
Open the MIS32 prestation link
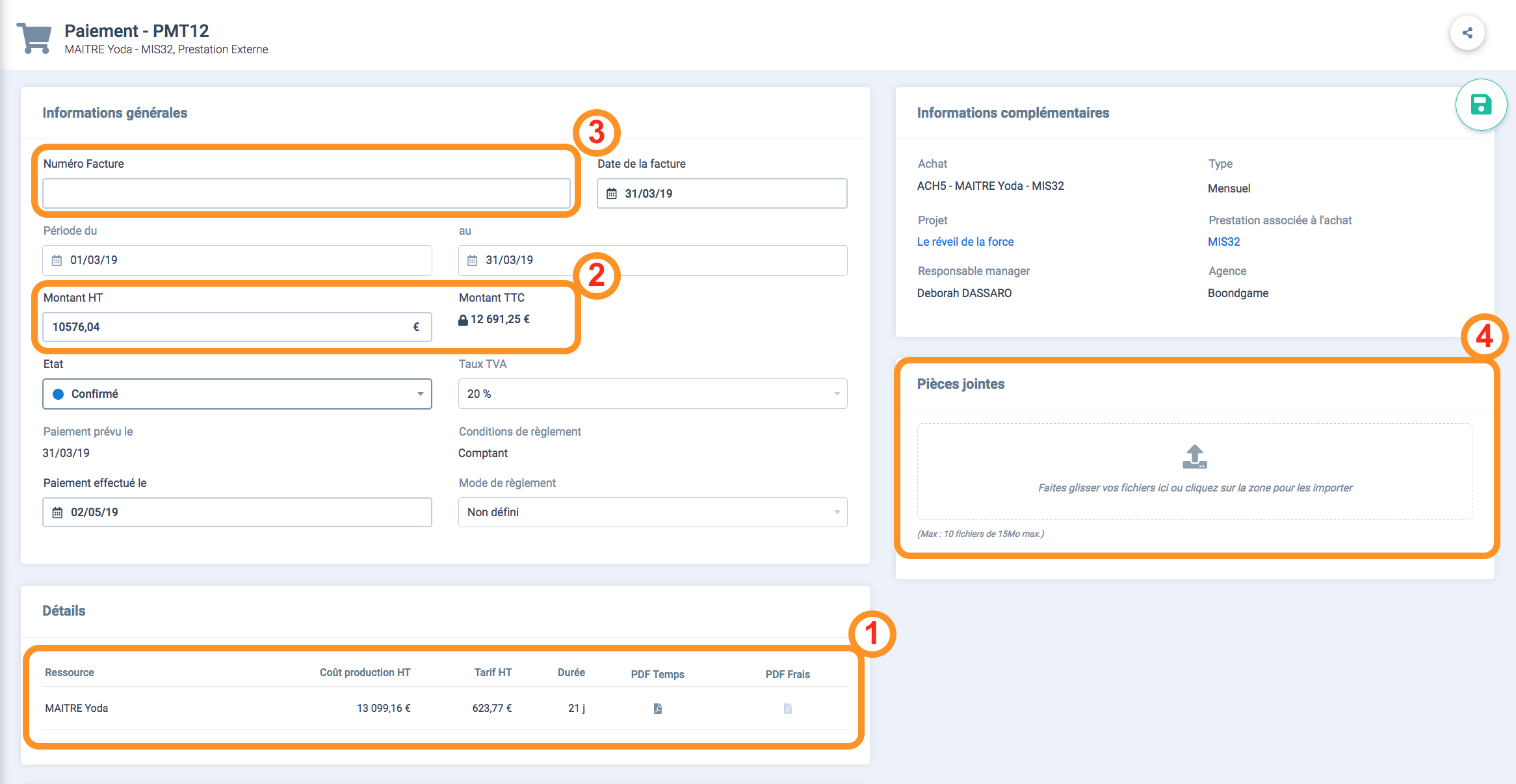click(1224, 242)
